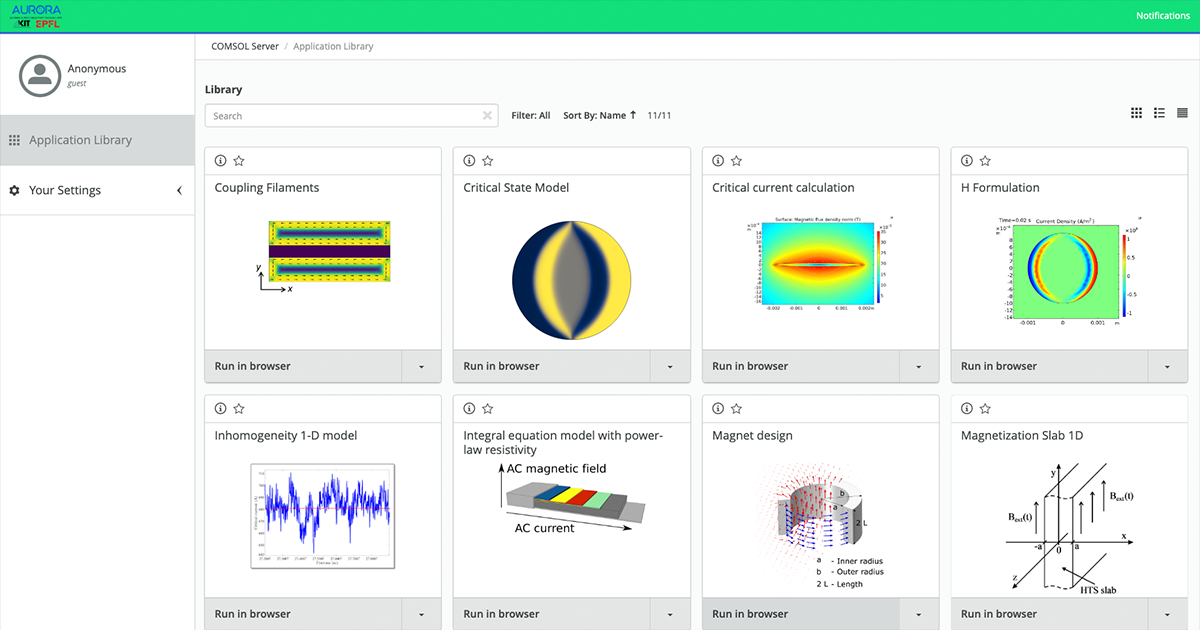Collapse the Your Settings sidebar section
The image size is (1200, 630).
[180, 190]
